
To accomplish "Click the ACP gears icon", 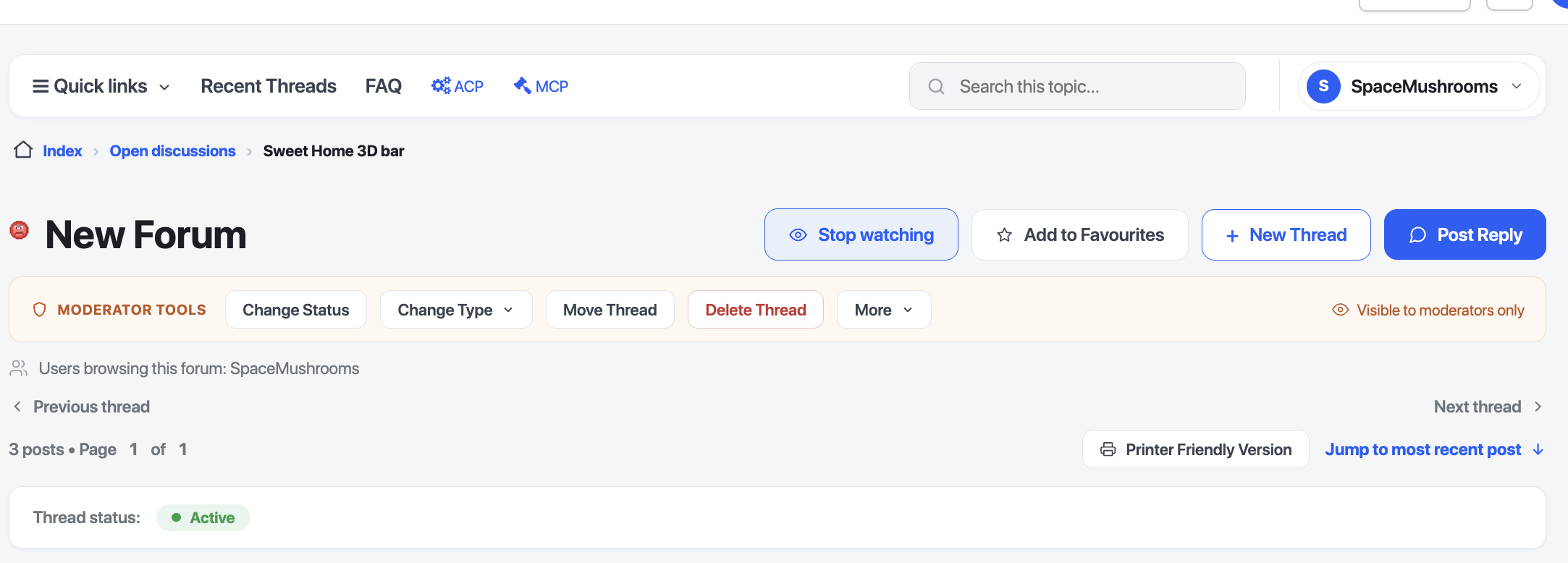I will [x=441, y=85].
